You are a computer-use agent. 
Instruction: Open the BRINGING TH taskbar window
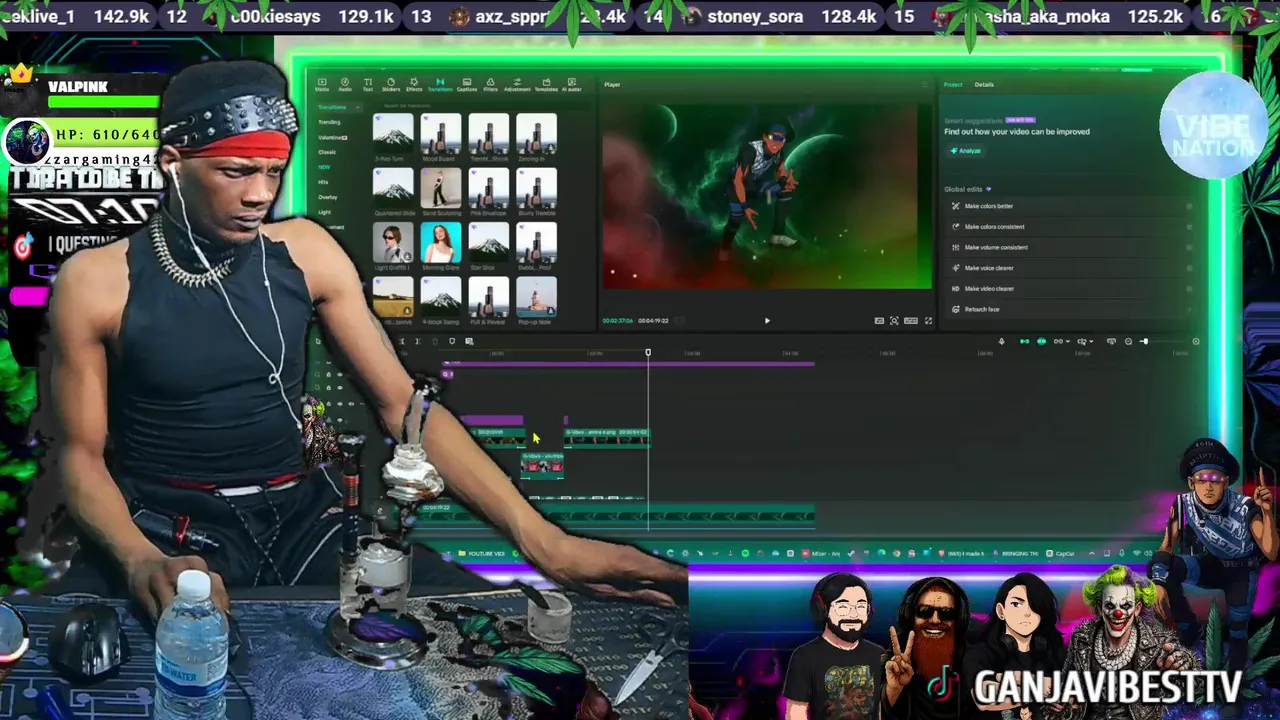[1016, 553]
